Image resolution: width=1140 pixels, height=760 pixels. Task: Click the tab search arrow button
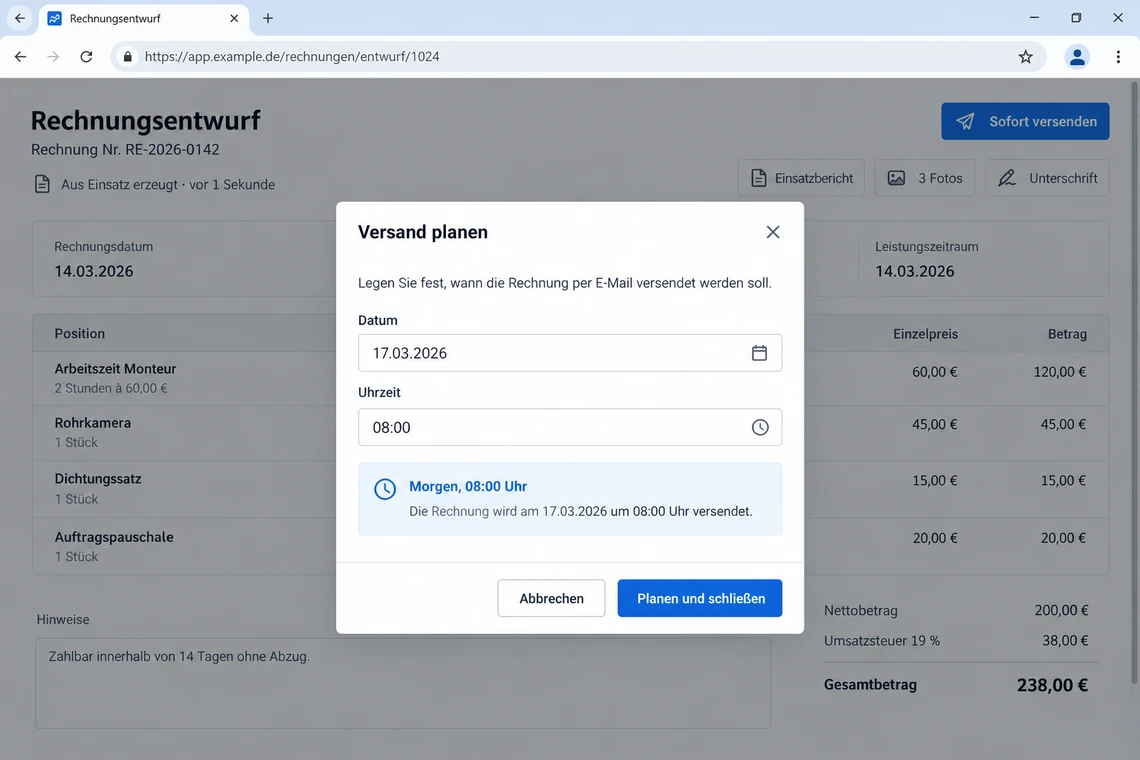[20, 18]
